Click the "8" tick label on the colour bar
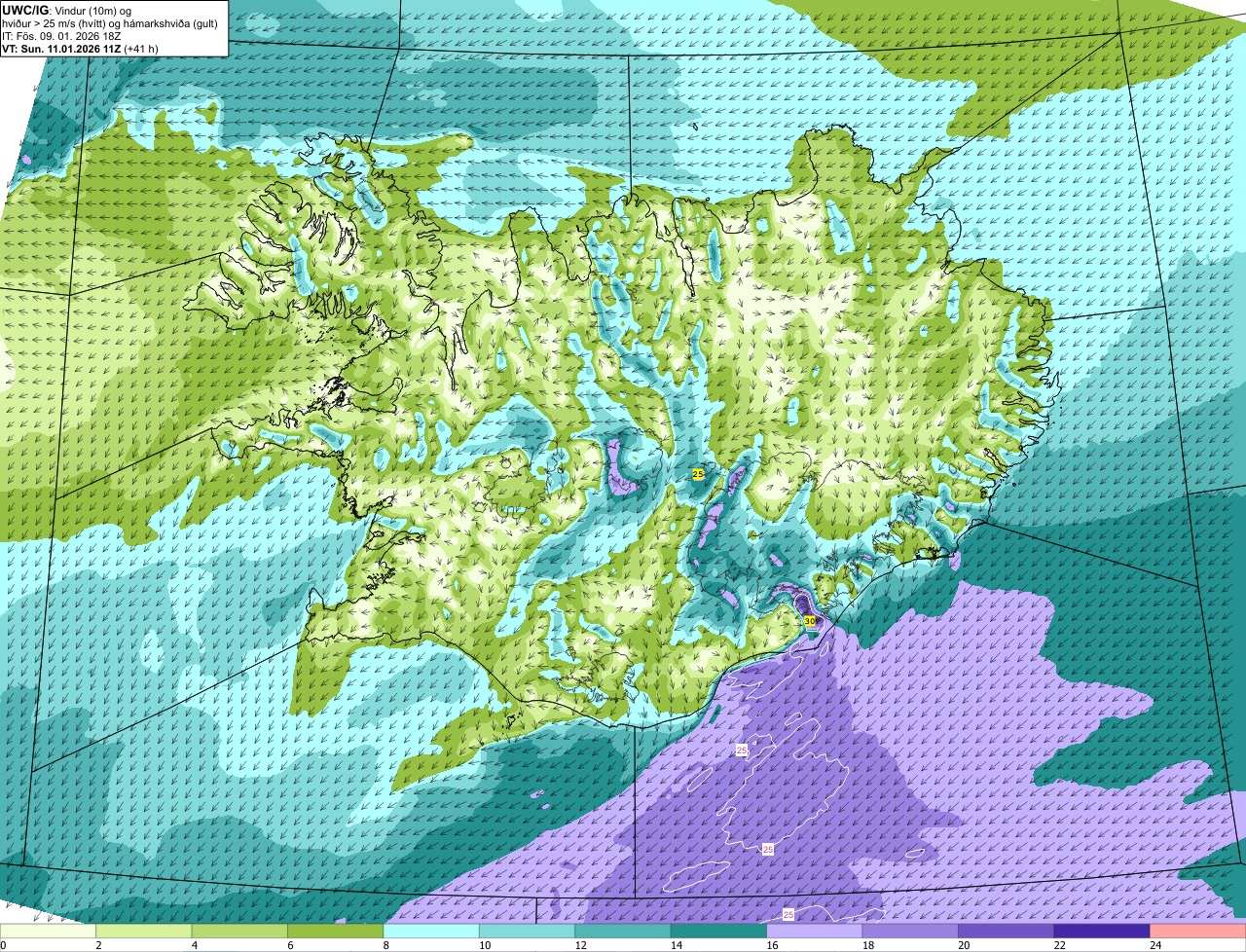Viewport: 1246px width, 952px height. (x=385, y=945)
